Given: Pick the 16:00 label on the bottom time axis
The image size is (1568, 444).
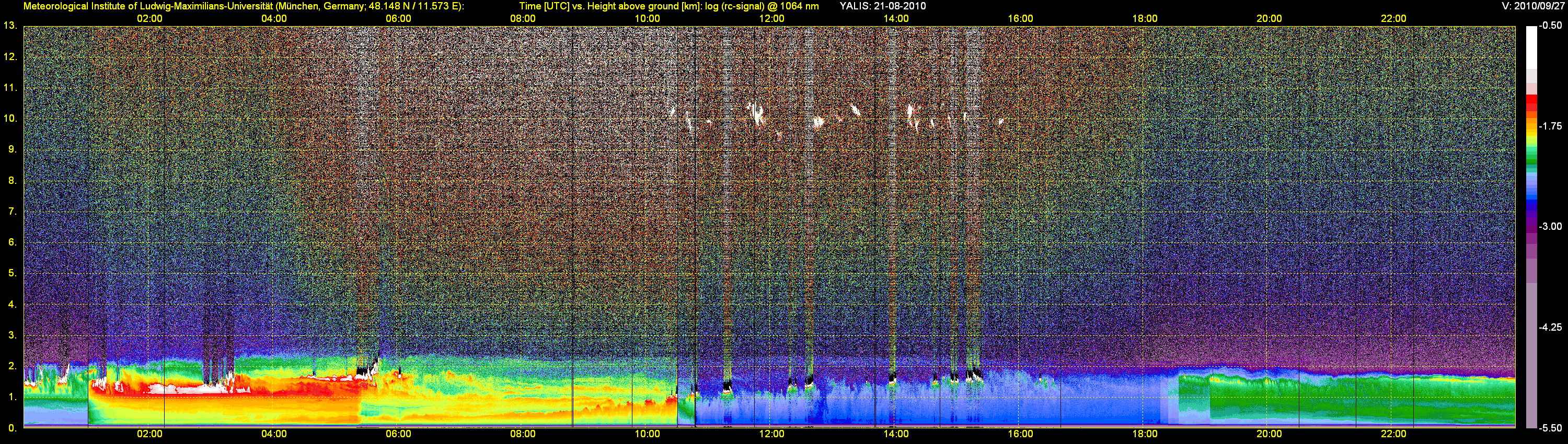Looking at the screenshot, I should tap(1020, 434).
